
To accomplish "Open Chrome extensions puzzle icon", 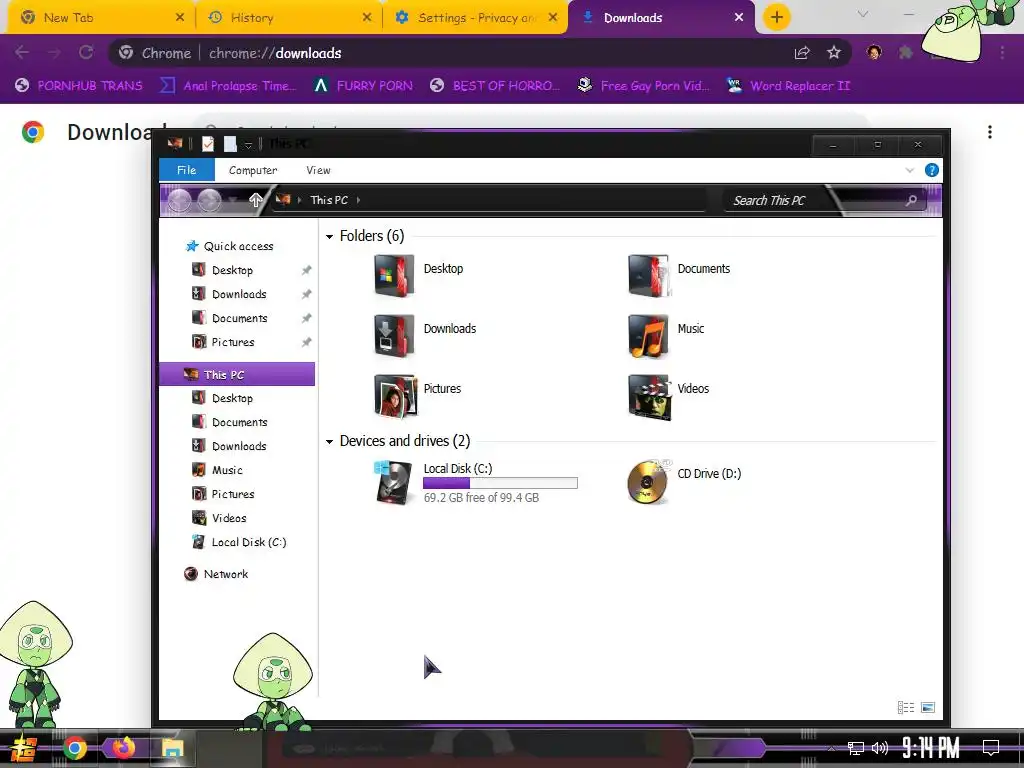I will pos(905,52).
